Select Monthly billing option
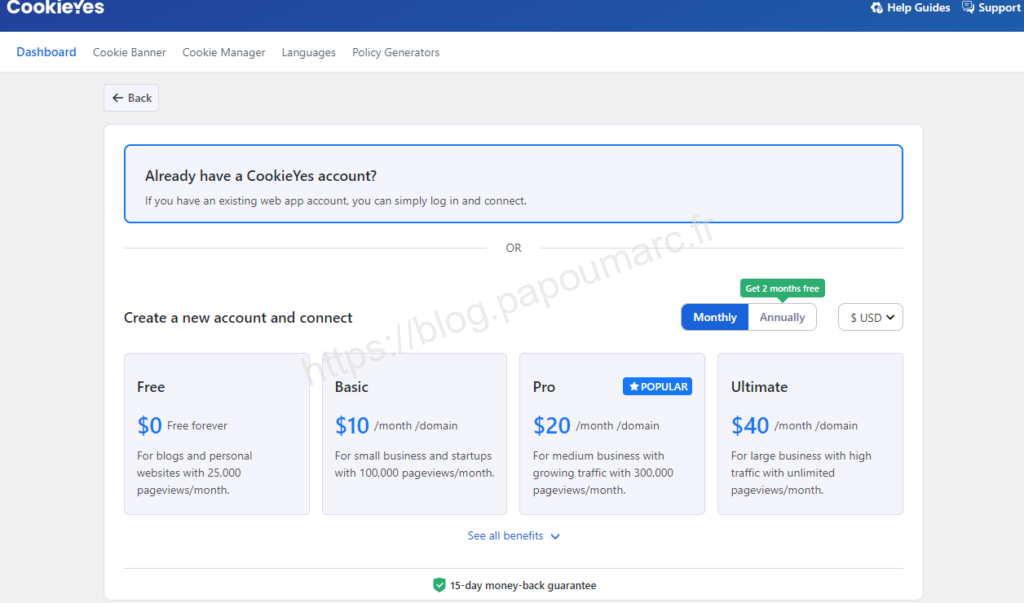This screenshot has width=1024, height=603. point(714,317)
